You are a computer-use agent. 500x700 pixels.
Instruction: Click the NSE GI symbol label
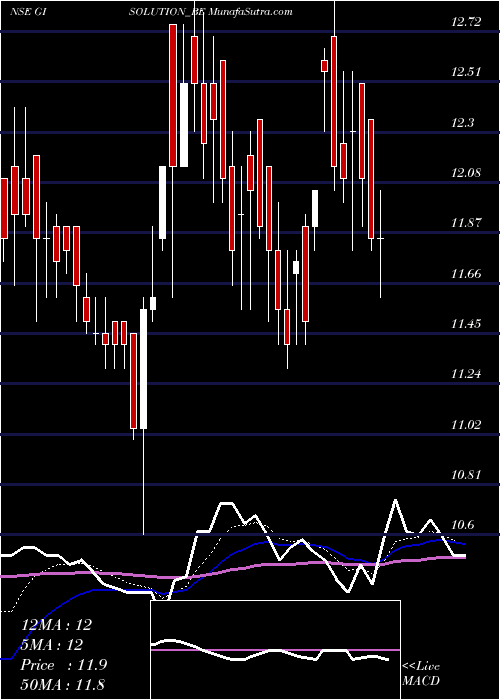click(x=29, y=12)
